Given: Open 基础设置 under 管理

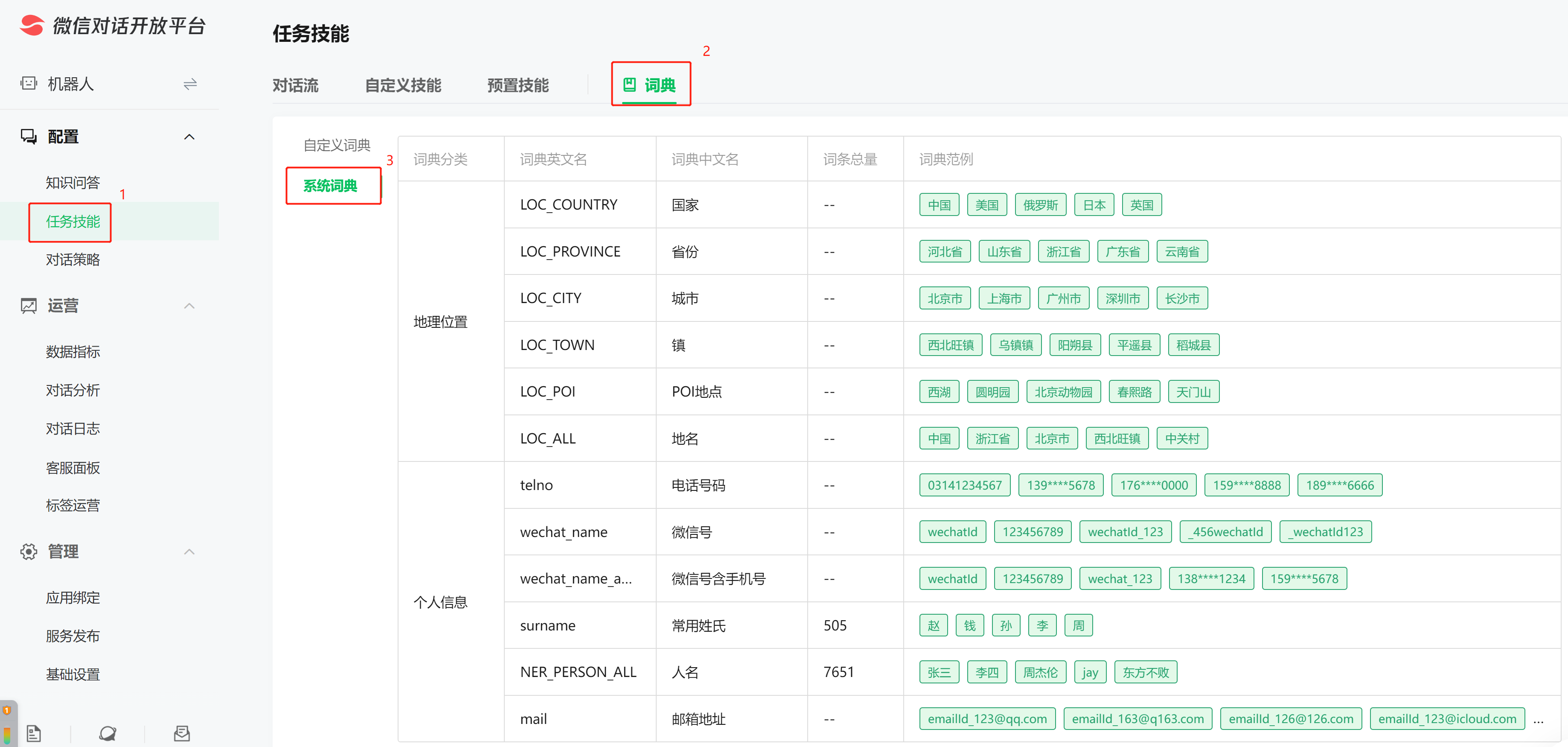Looking at the screenshot, I should click(x=73, y=674).
